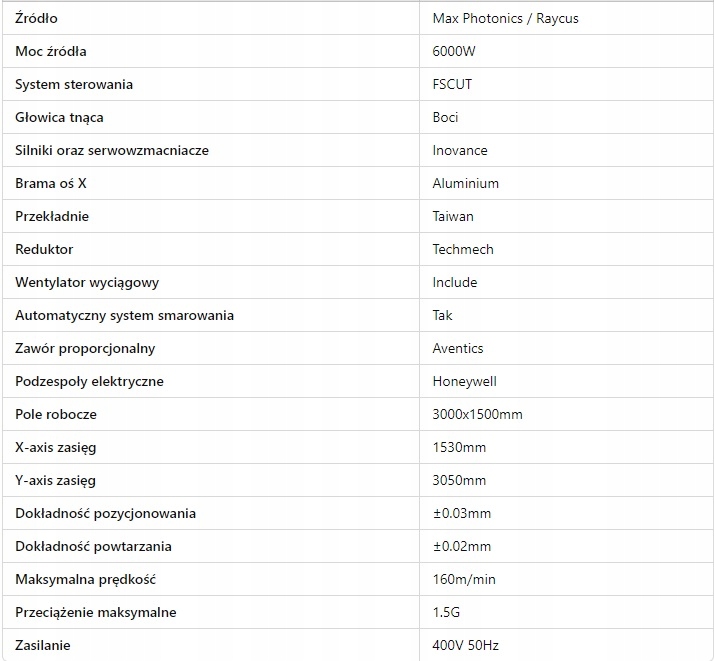The height and width of the screenshot is (661, 714).
Task: Select the "Dokładność pozycjonowania" row label
Action: tap(106, 513)
